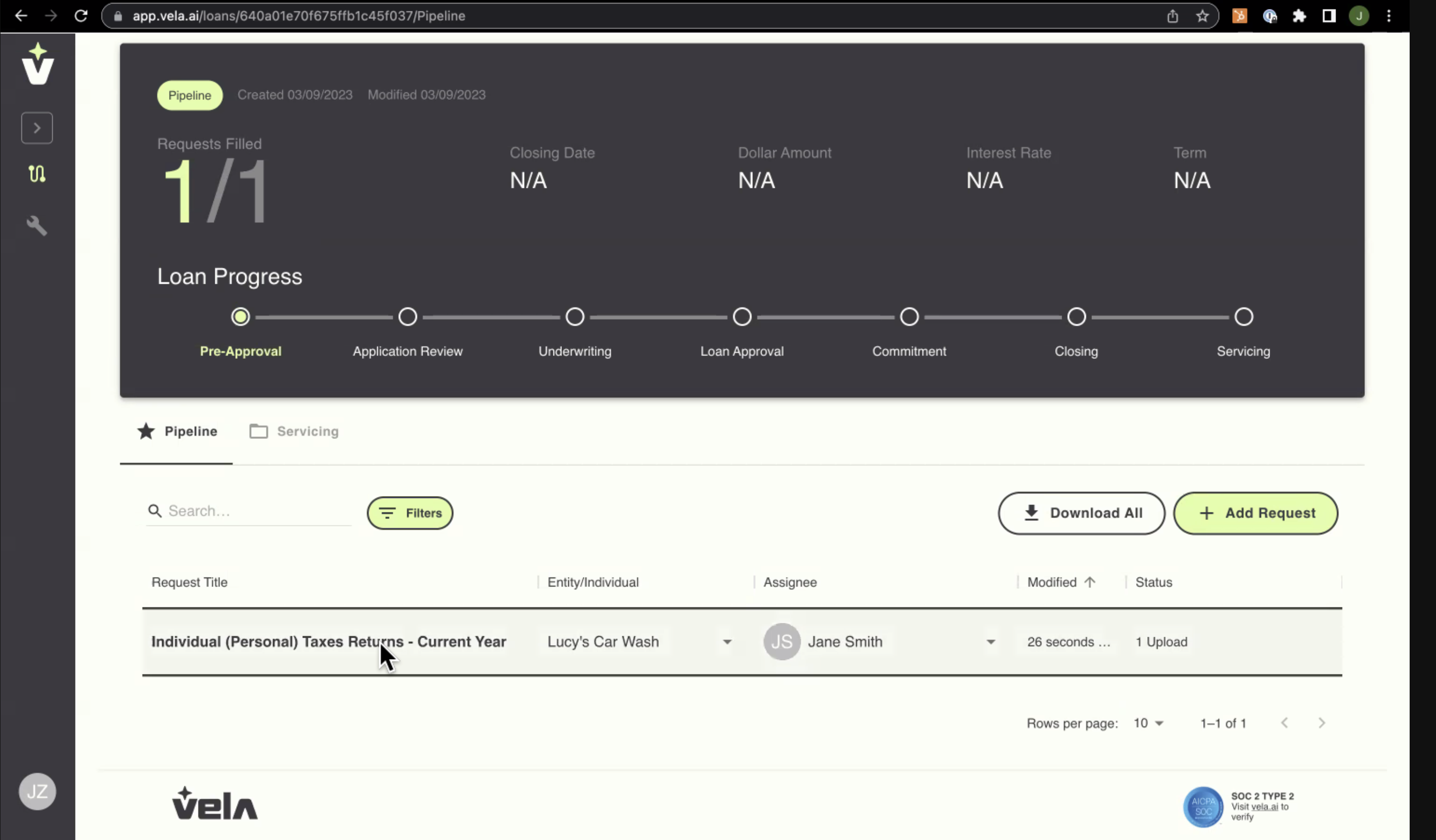Click the Vela logo in sidebar
This screenshot has height=840, width=1436.
pyautogui.click(x=38, y=64)
